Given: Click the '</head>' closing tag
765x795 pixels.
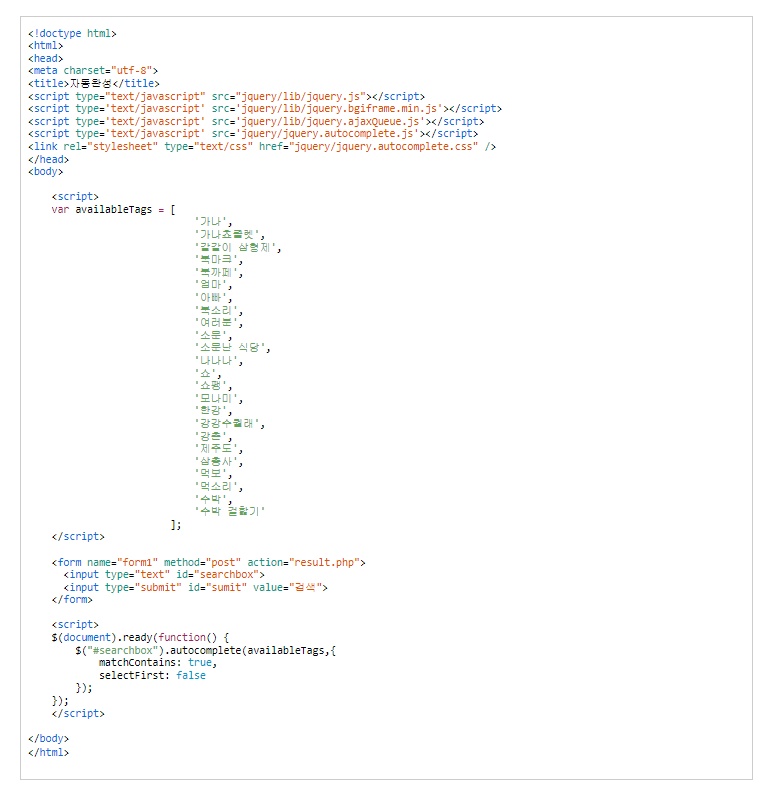Looking at the screenshot, I should [48, 159].
